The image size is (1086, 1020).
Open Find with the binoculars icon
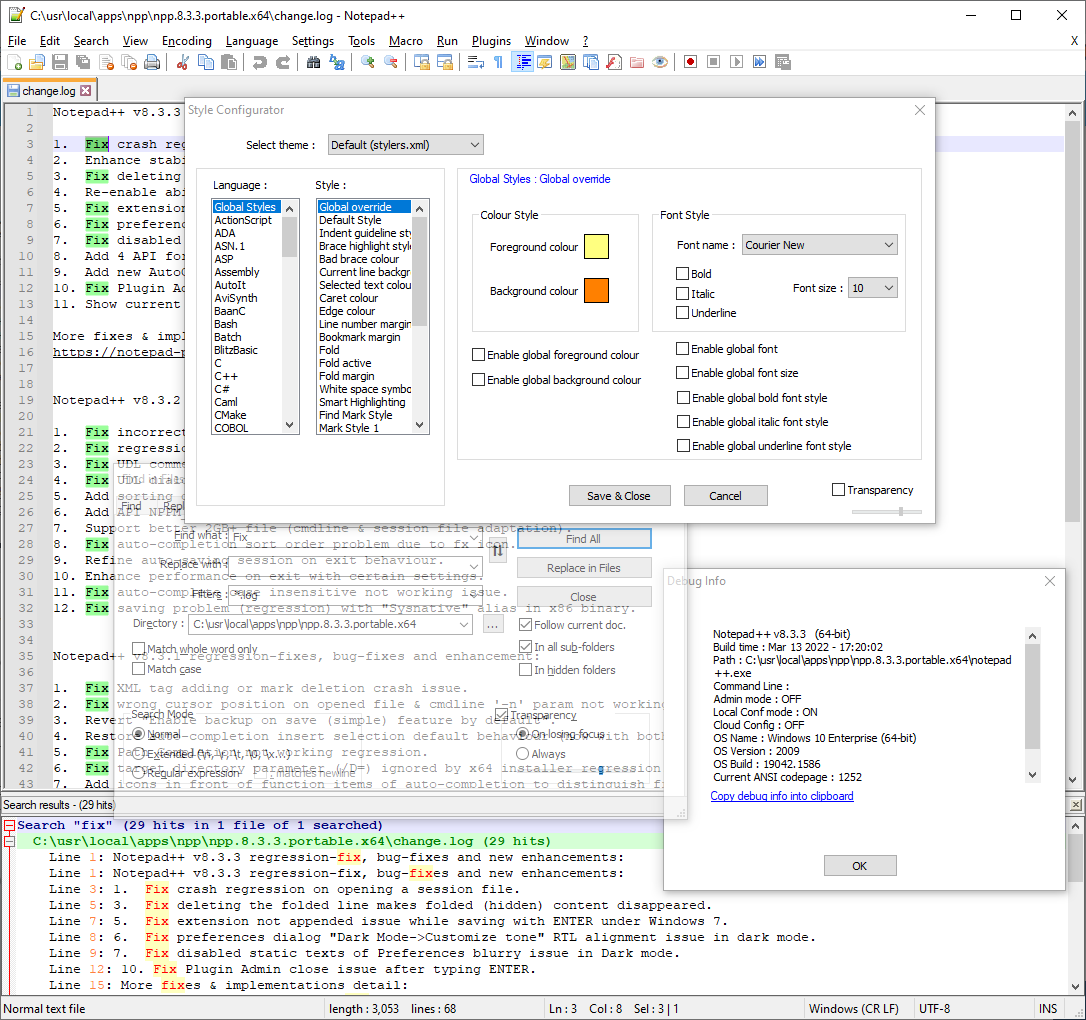(314, 62)
